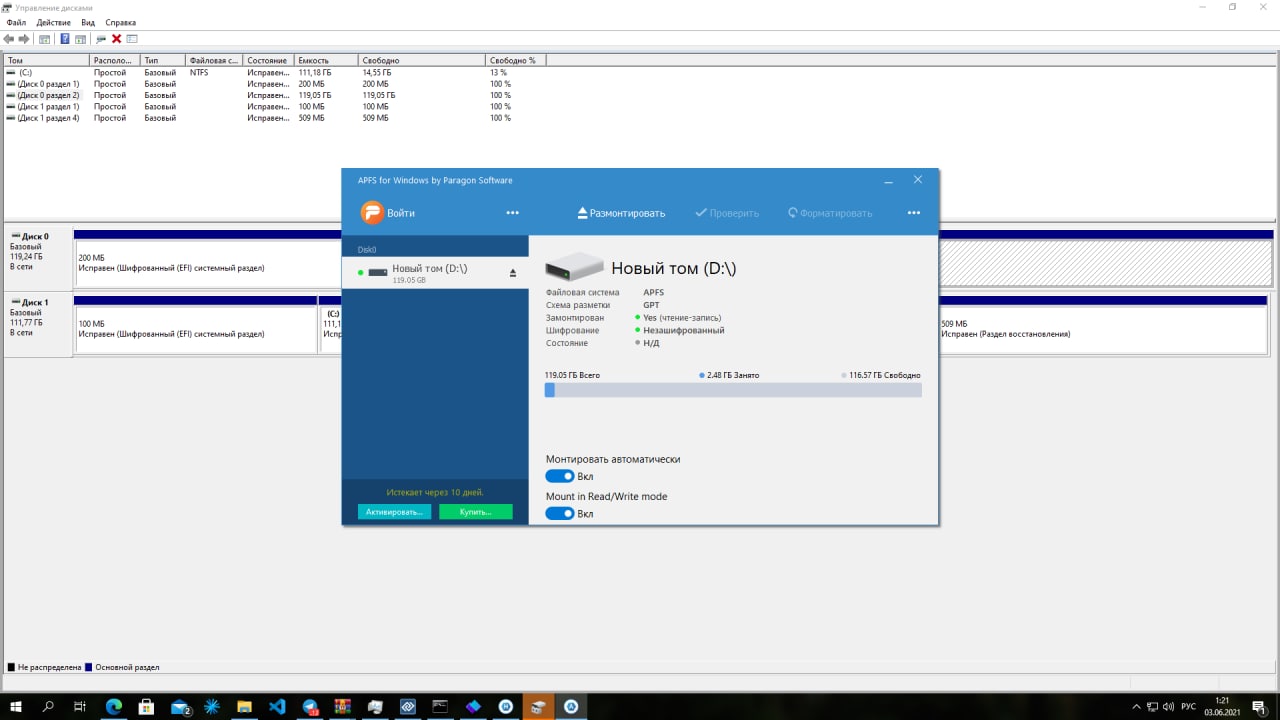The height and width of the screenshot is (720, 1280).
Task: Open the command prompt taskbar icon
Action: pyautogui.click(x=440, y=706)
